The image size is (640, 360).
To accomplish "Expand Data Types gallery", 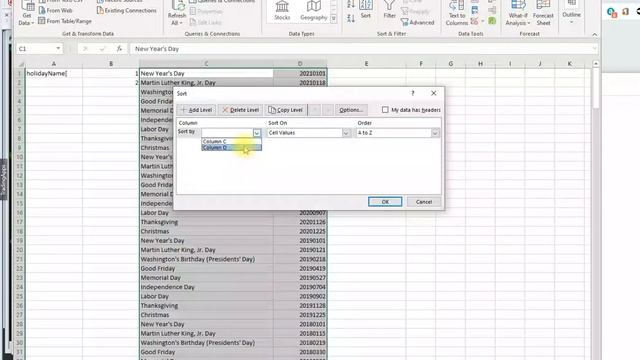I will pos(334,18).
